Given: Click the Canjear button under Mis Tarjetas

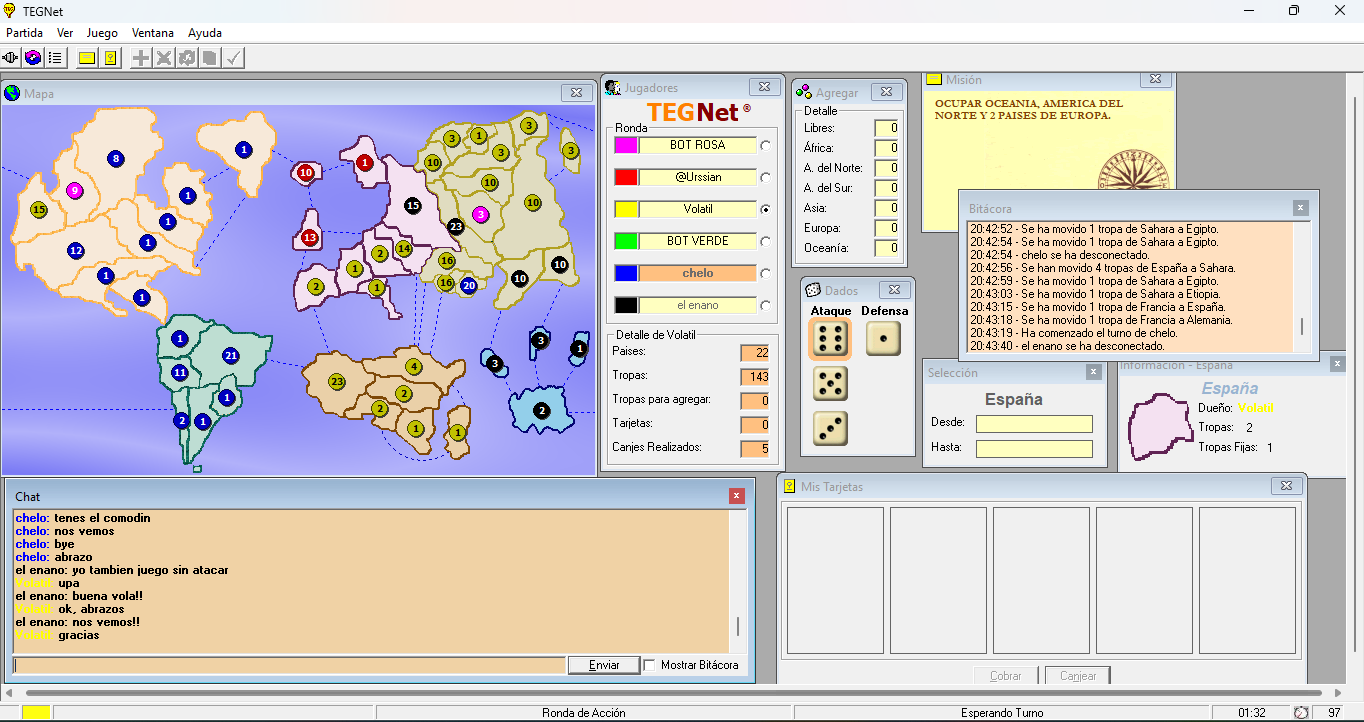Looking at the screenshot, I should [x=1077, y=676].
